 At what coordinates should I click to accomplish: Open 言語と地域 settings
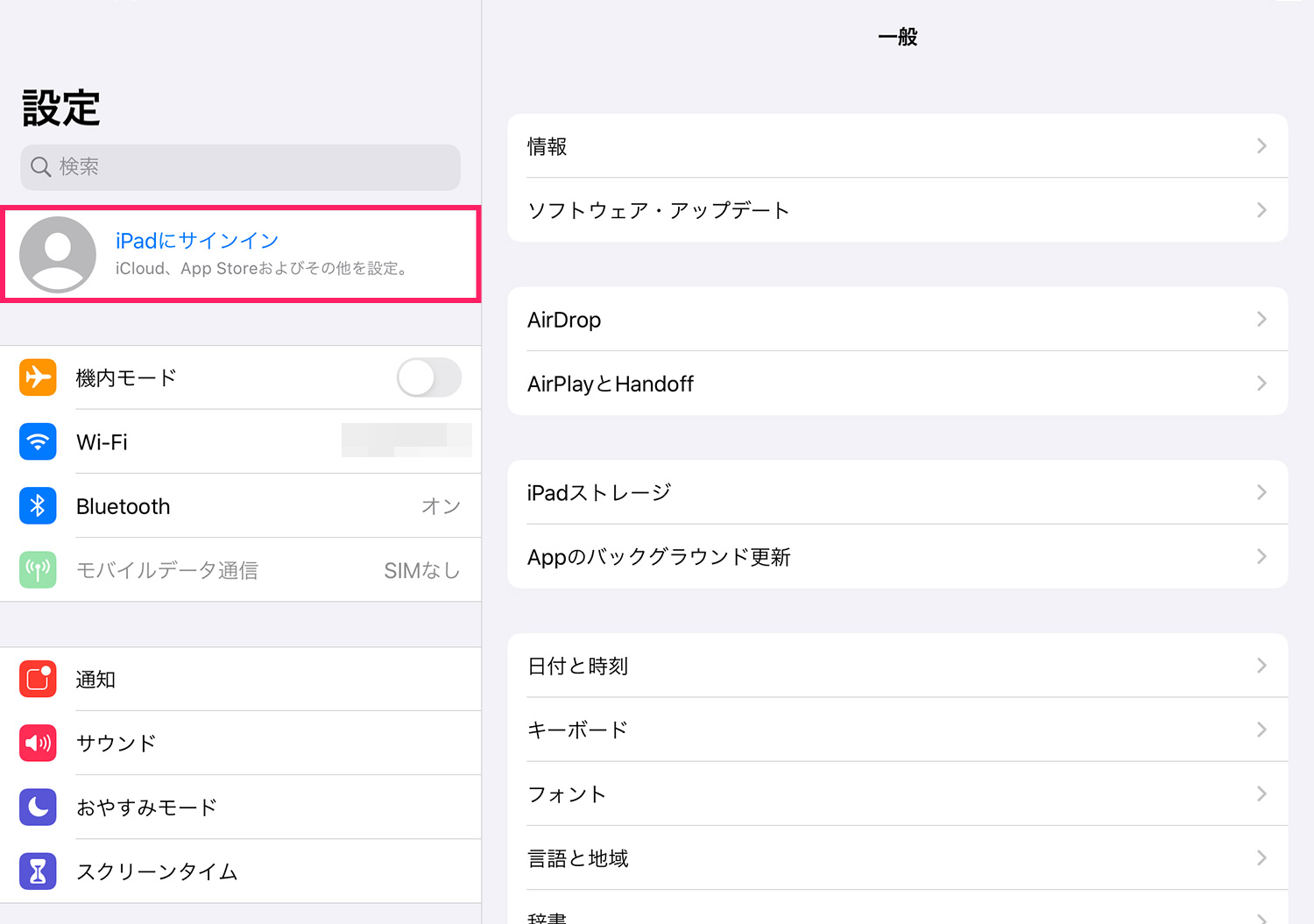pos(898,857)
